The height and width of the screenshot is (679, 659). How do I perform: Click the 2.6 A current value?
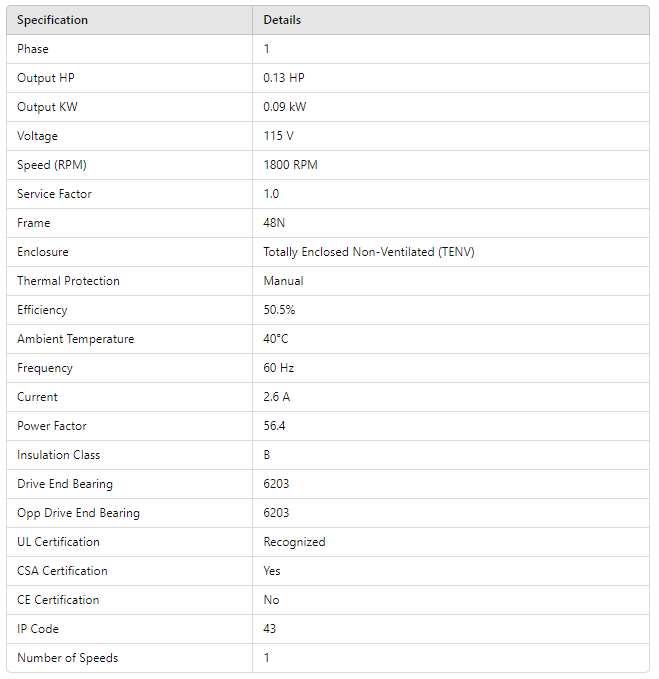click(277, 397)
